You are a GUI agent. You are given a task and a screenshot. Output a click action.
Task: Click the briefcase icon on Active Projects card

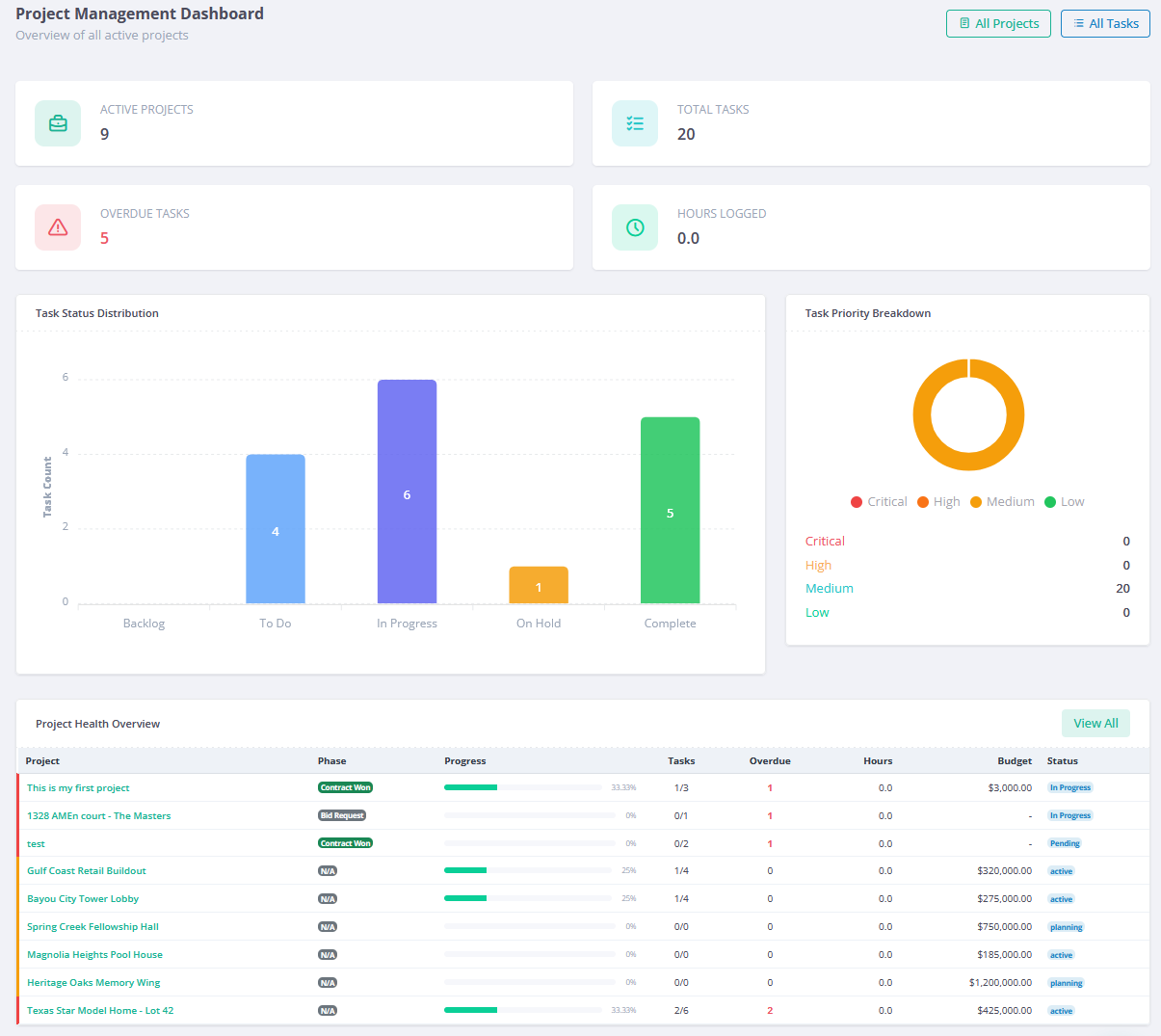(58, 123)
